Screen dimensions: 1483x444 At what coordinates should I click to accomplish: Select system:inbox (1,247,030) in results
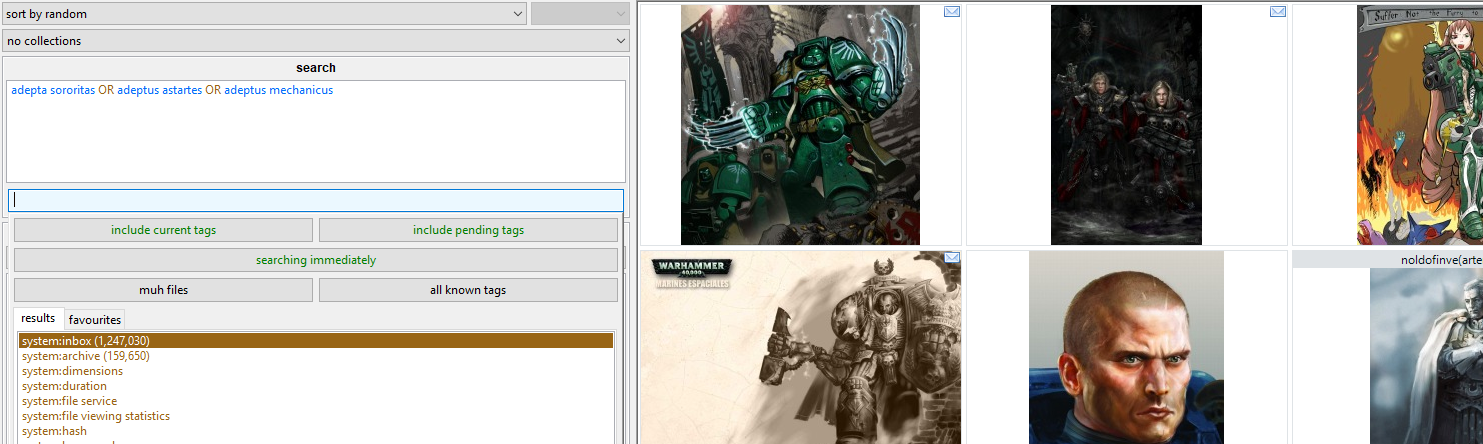click(316, 341)
